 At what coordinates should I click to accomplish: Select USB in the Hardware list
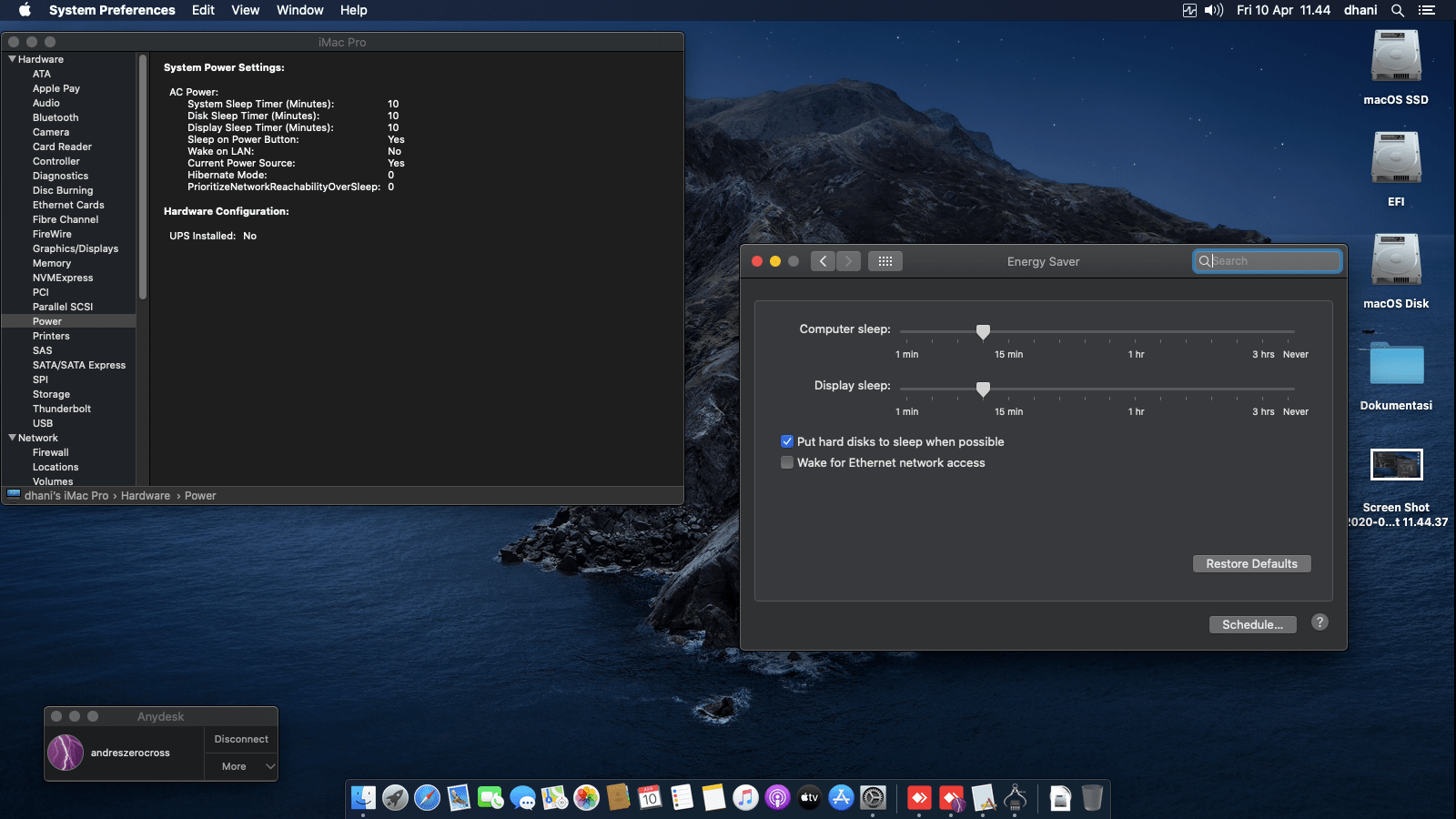tap(43, 423)
